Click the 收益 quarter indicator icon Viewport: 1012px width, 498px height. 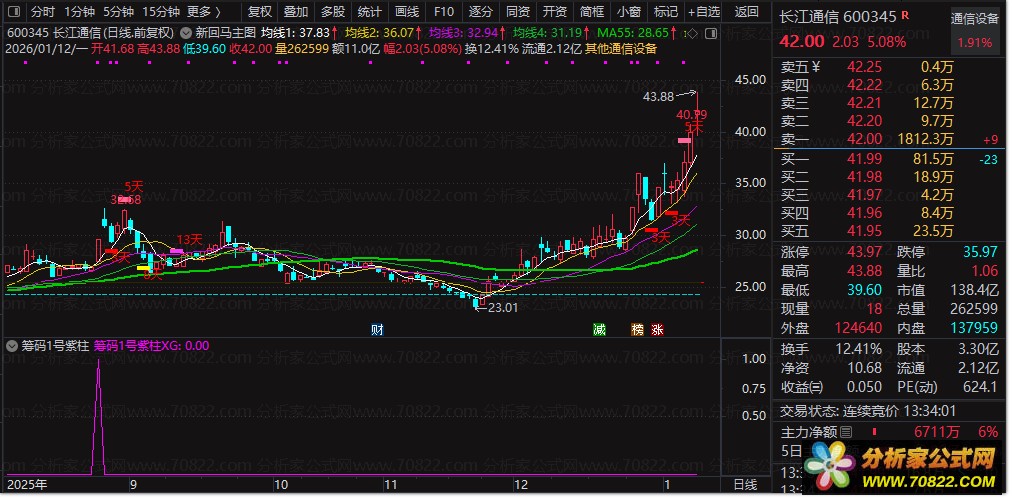pyautogui.click(x=817, y=387)
